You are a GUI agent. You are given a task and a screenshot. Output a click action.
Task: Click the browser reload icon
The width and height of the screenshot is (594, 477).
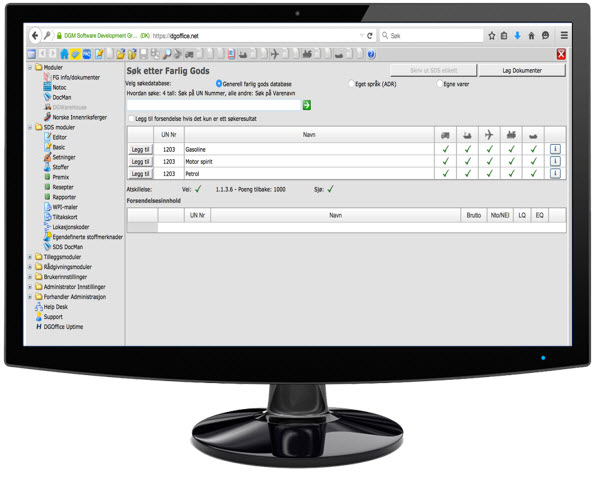coord(370,36)
